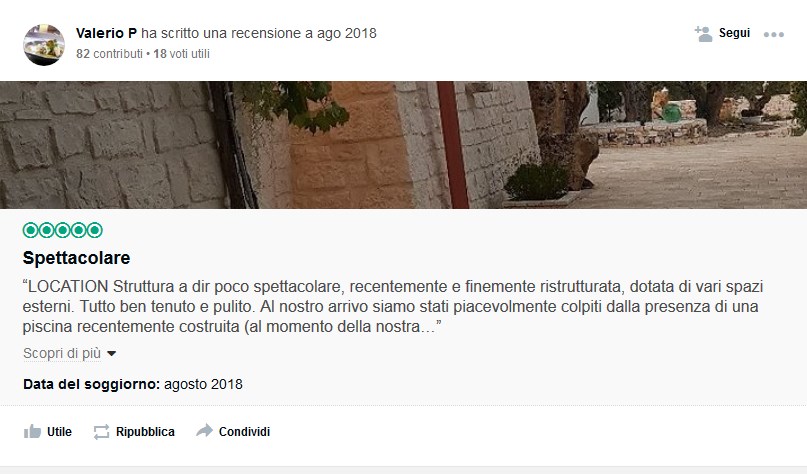Click the Ripubblica repost arrows icon

[x=101, y=432]
